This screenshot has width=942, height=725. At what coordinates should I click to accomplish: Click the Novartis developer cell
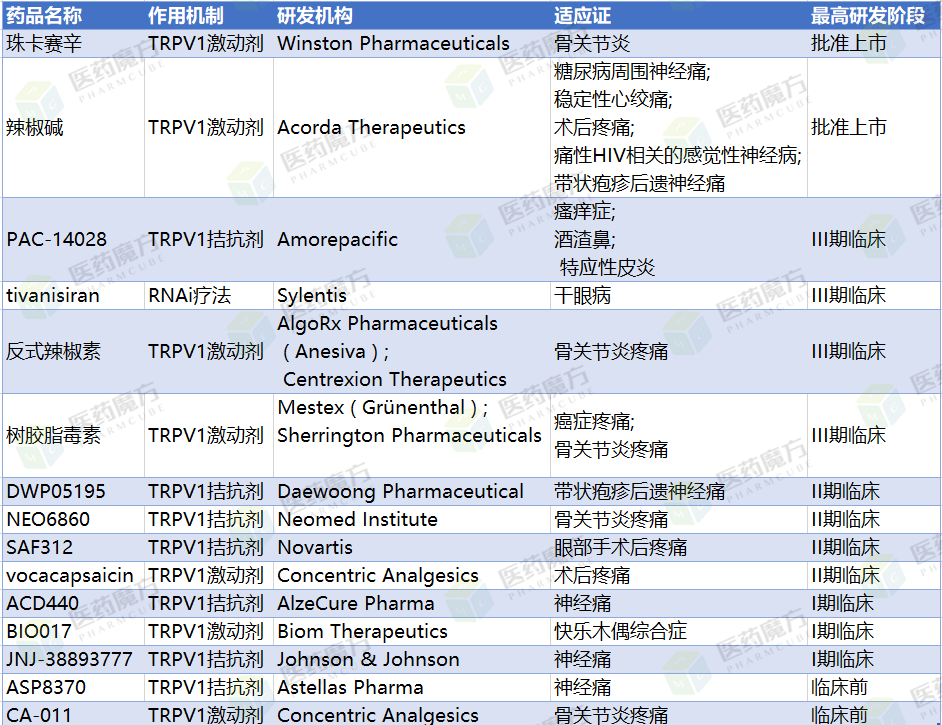point(315,548)
